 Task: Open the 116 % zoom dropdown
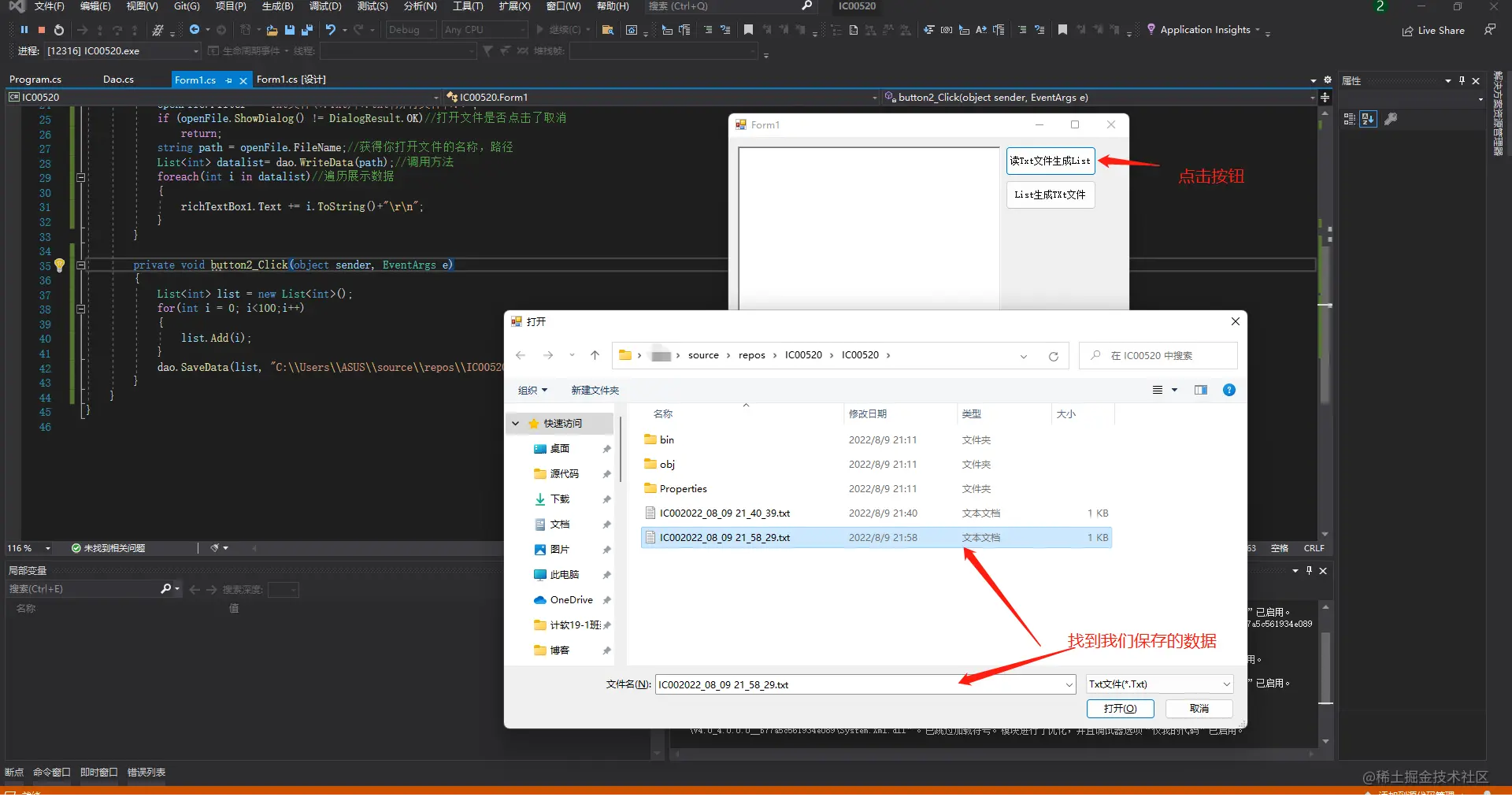click(29, 548)
